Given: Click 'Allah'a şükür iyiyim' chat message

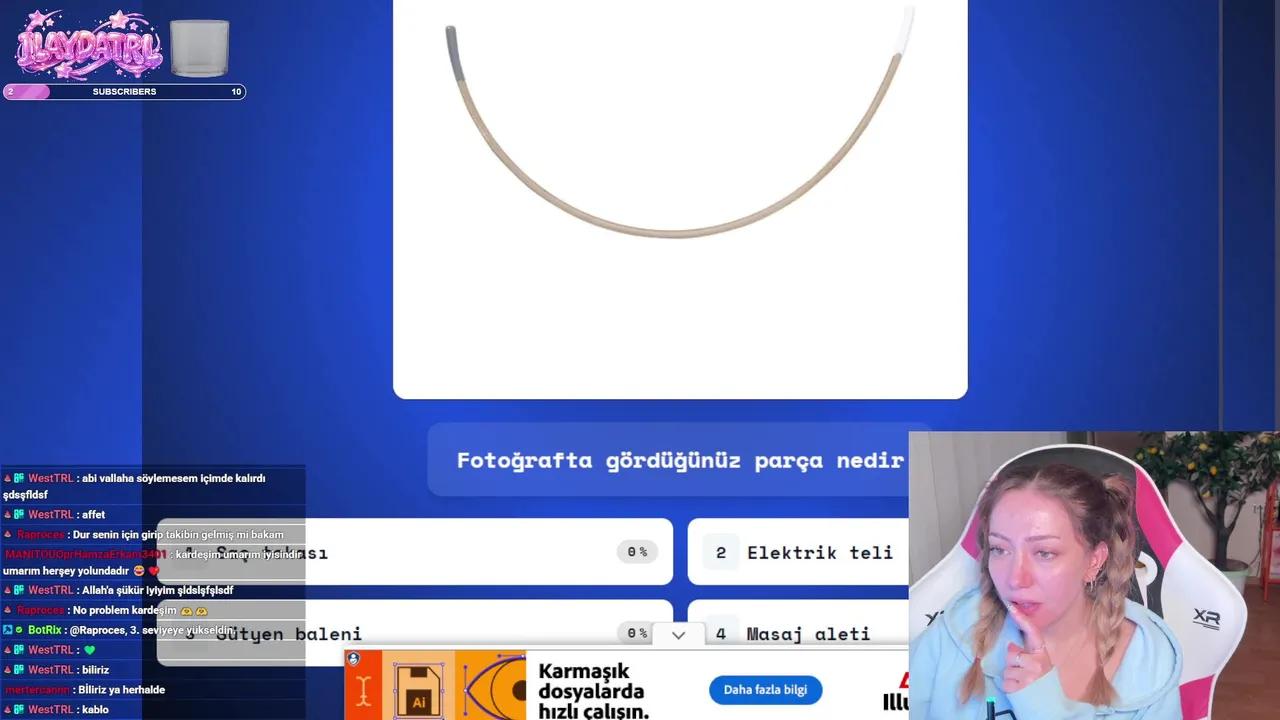Looking at the screenshot, I should tap(157, 590).
